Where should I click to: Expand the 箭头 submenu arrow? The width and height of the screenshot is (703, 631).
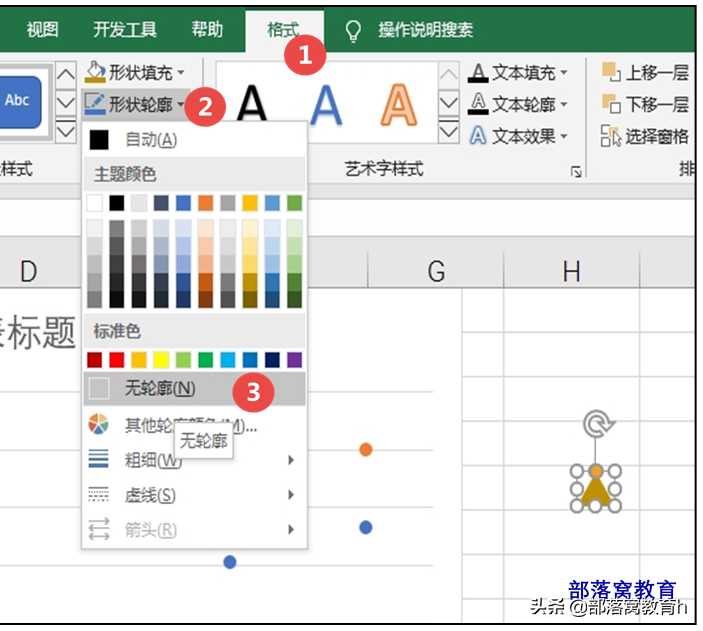click(291, 529)
